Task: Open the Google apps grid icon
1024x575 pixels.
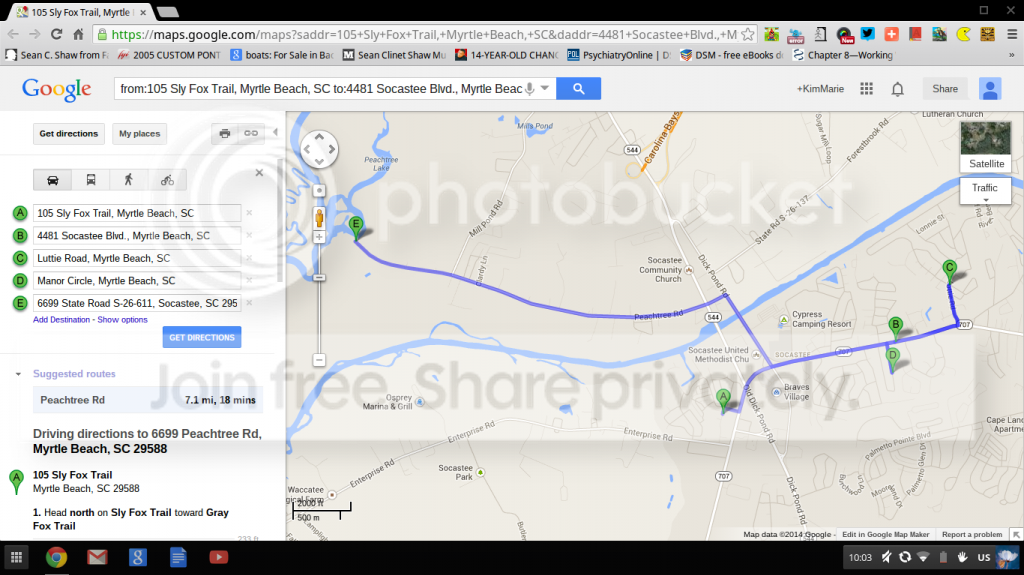Action: click(x=867, y=89)
